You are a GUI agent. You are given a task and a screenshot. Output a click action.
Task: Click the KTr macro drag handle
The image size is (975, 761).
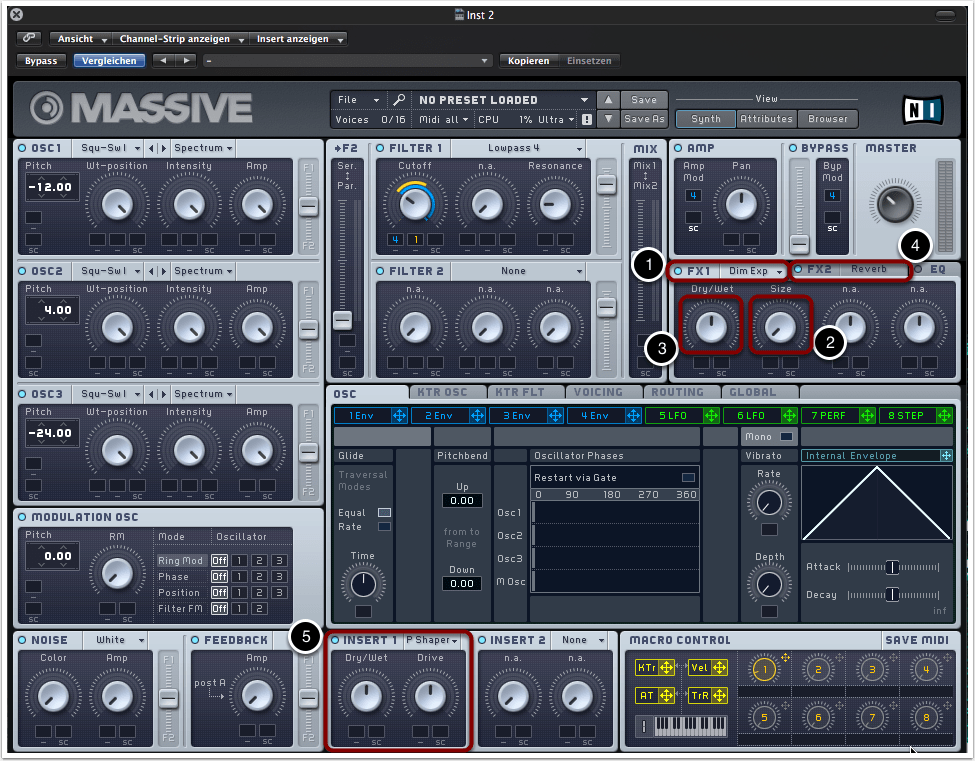pos(665,668)
